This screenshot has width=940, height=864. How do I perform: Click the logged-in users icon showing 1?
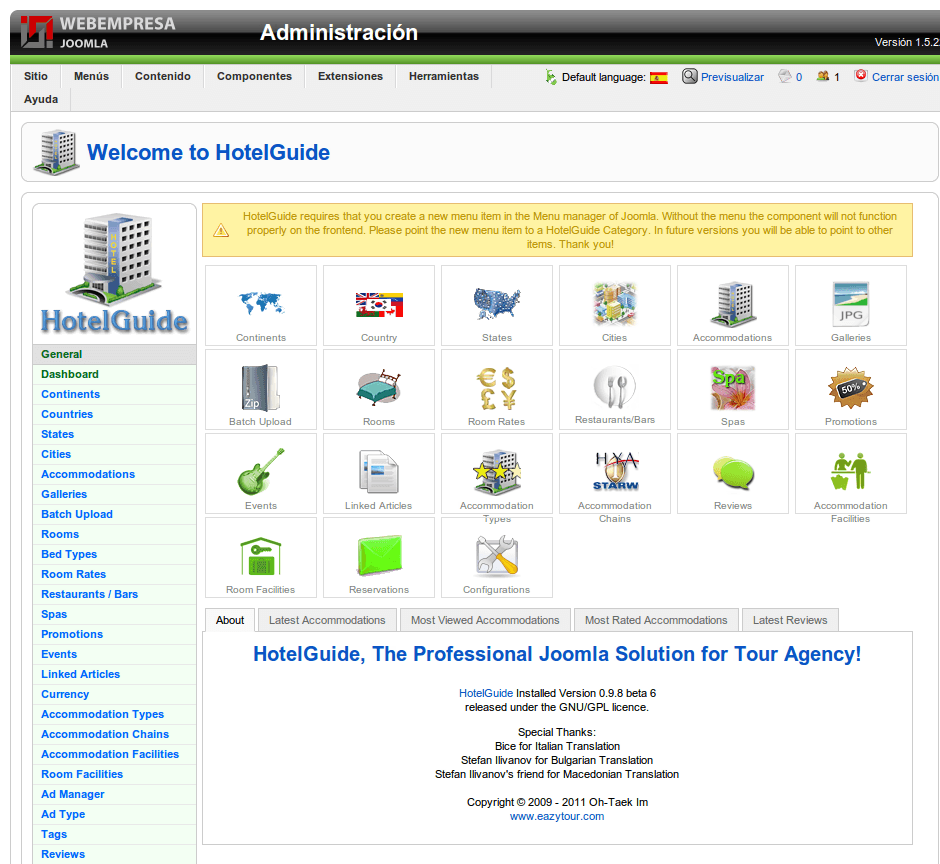point(822,76)
